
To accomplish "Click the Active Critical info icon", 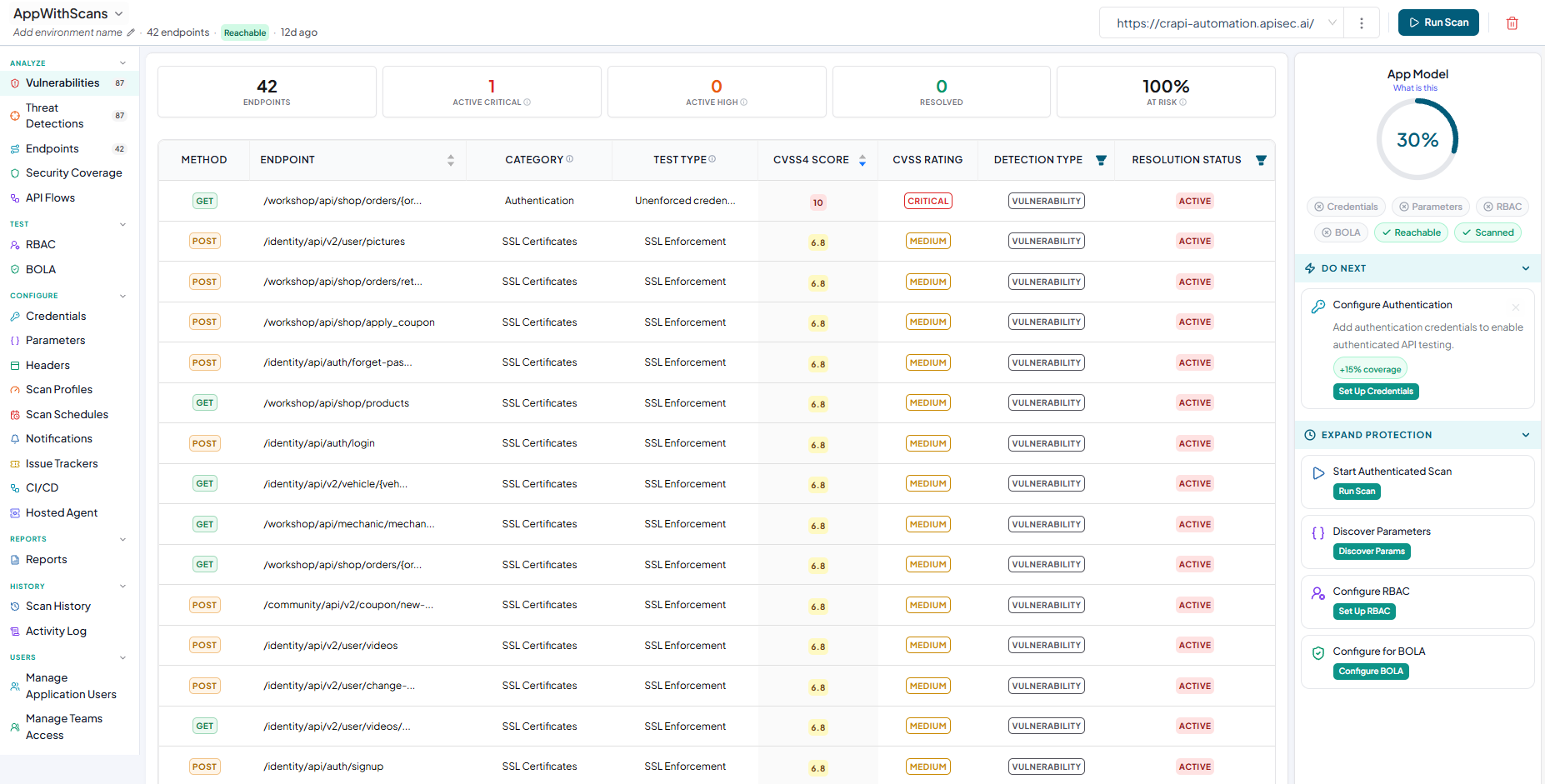I will [527, 102].
